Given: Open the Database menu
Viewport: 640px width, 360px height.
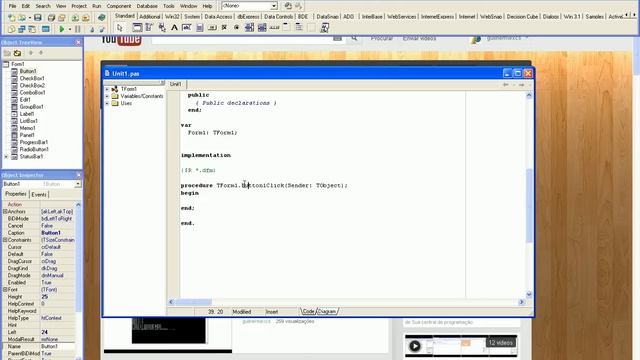Looking at the screenshot, I should tap(147, 6).
